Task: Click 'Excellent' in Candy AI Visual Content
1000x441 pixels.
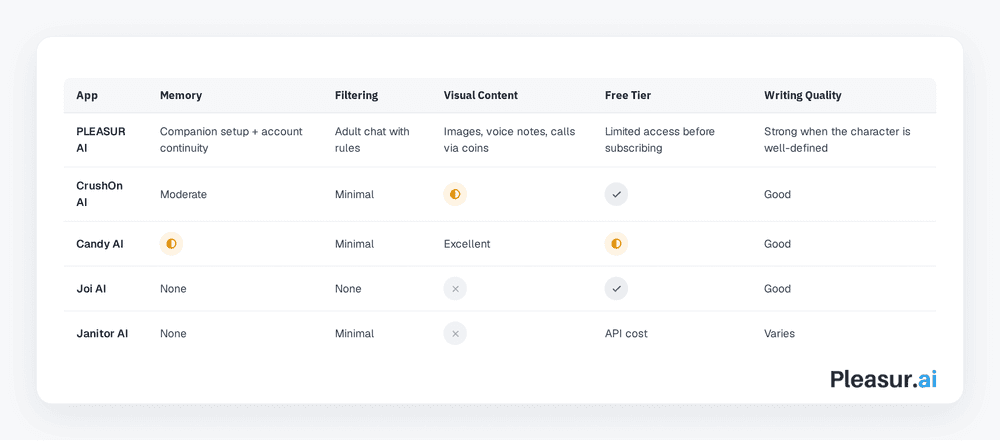Action: (x=467, y=244)
